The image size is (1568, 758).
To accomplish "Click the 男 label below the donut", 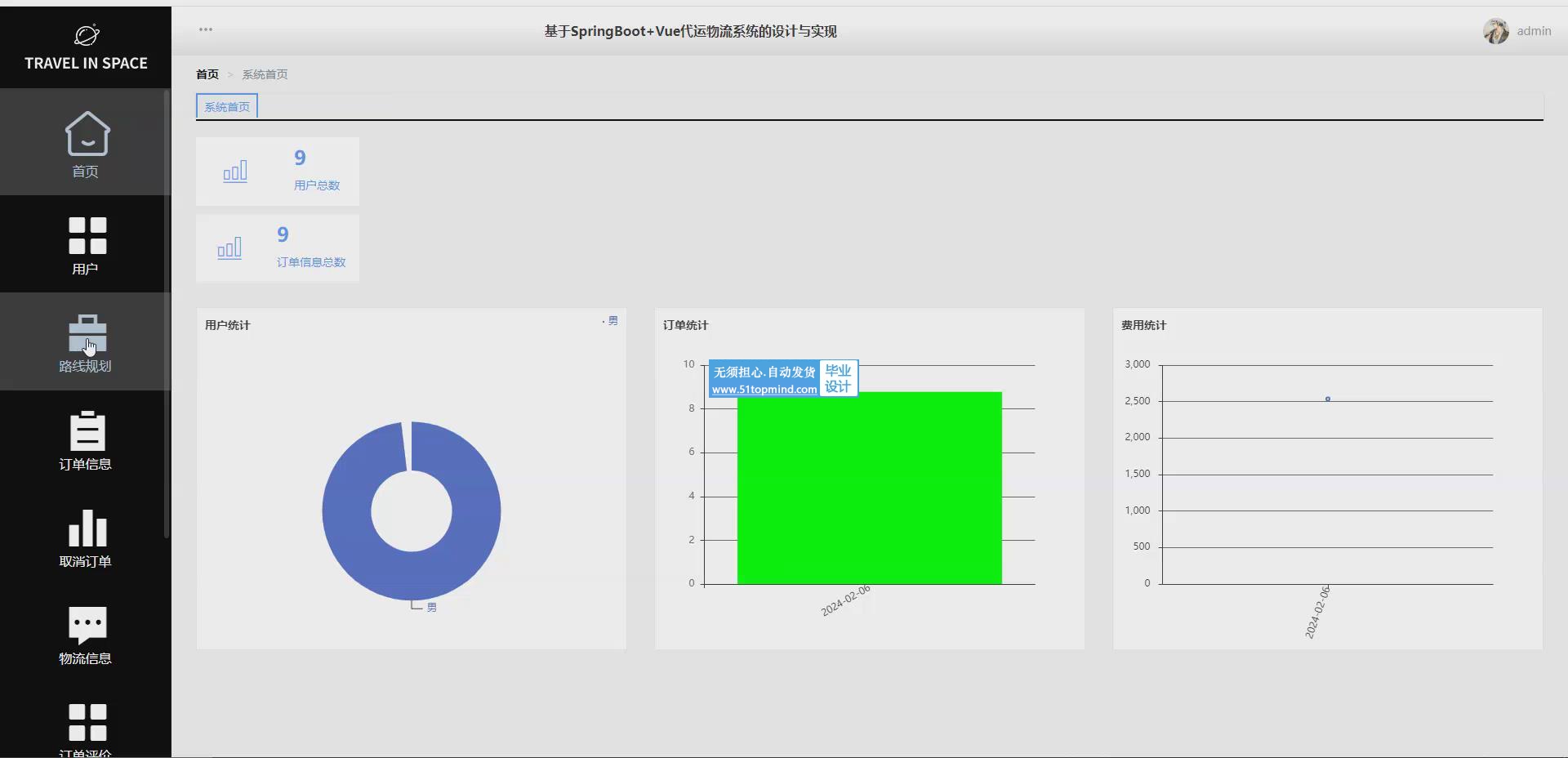I will coord(432,608).
